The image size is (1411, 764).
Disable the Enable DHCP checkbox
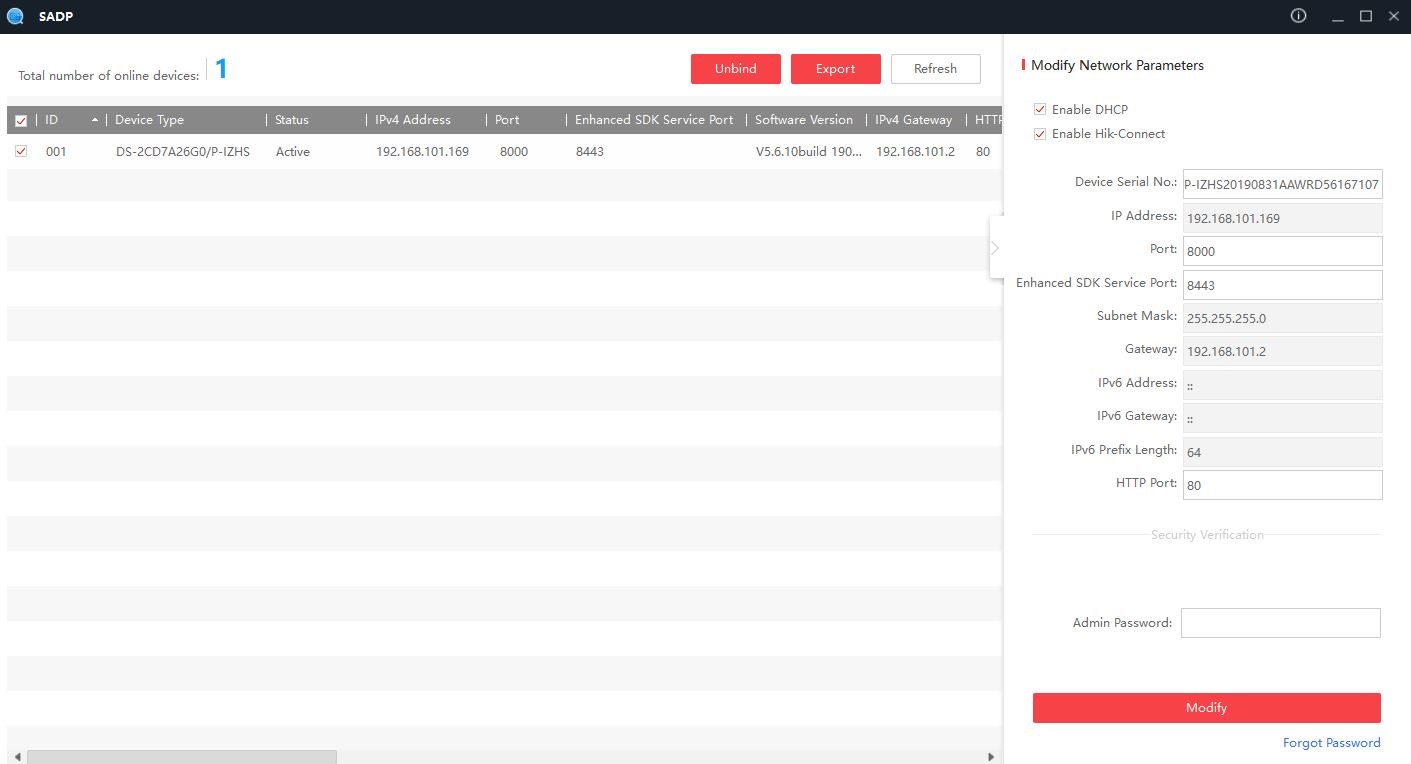(x=1040, y=110)
